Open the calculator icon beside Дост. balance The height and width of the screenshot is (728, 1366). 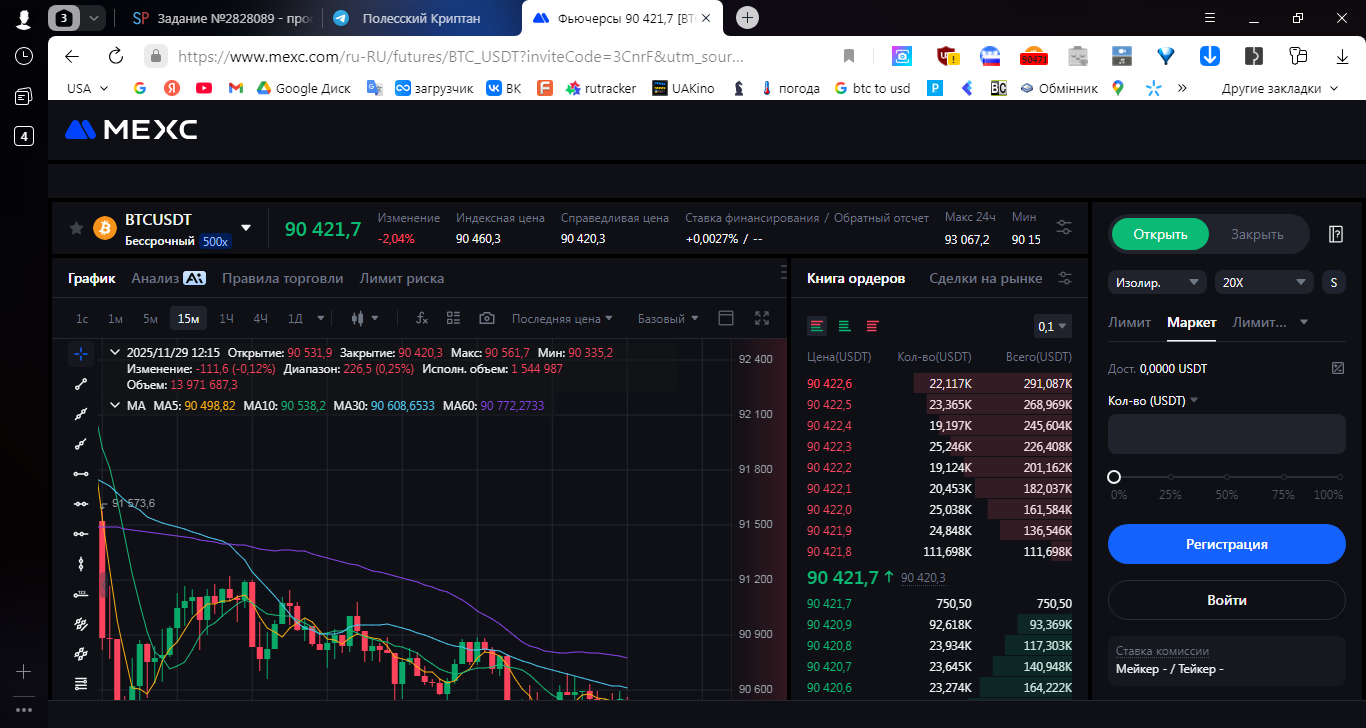tap(1338, 368)
